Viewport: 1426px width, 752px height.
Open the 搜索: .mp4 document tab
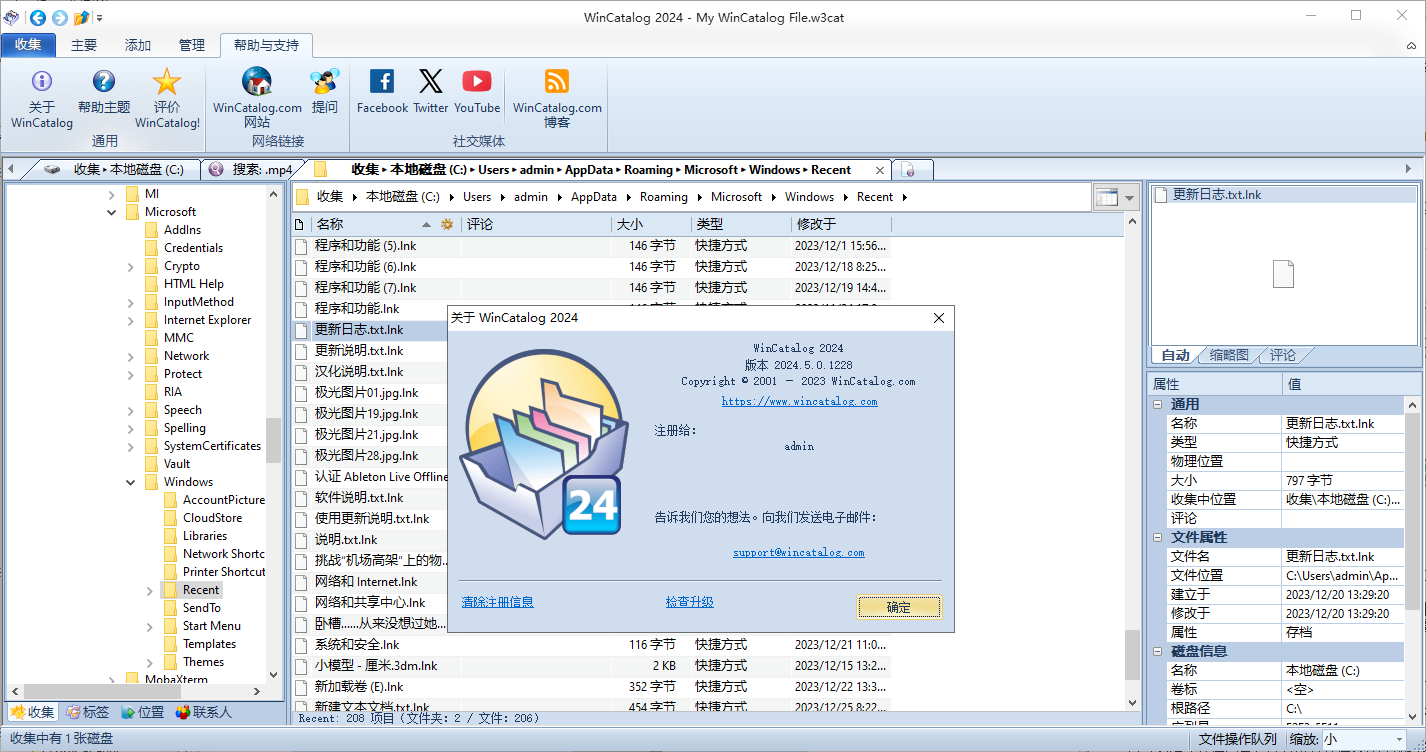click(x=252, y=169)
